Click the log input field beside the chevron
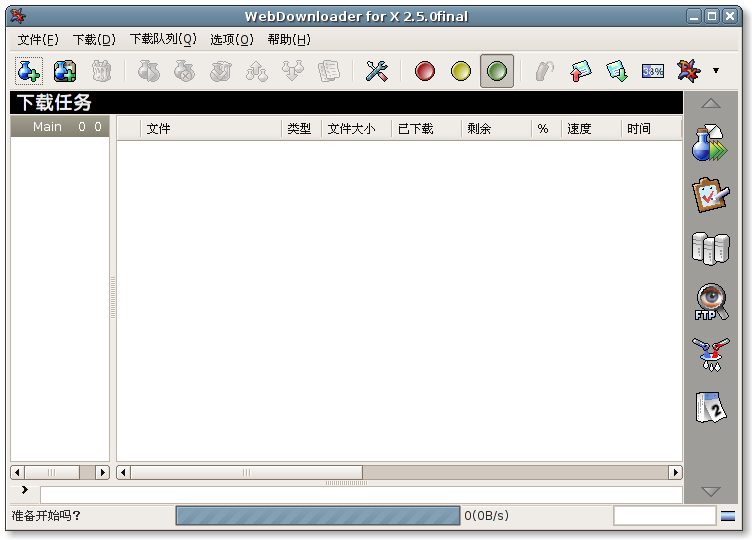This screenshot has width=752, height=540. tap(361, 494)
